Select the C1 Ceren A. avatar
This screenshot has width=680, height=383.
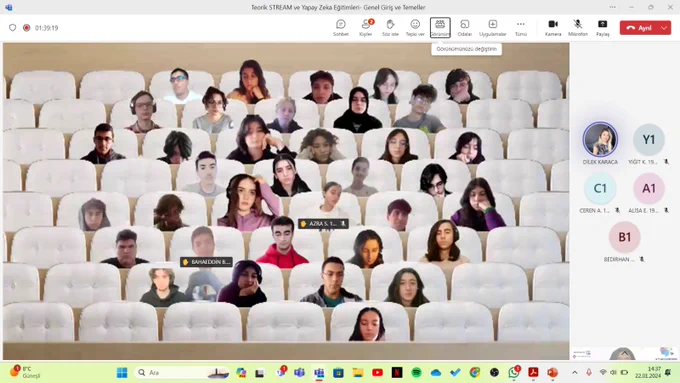600,188
